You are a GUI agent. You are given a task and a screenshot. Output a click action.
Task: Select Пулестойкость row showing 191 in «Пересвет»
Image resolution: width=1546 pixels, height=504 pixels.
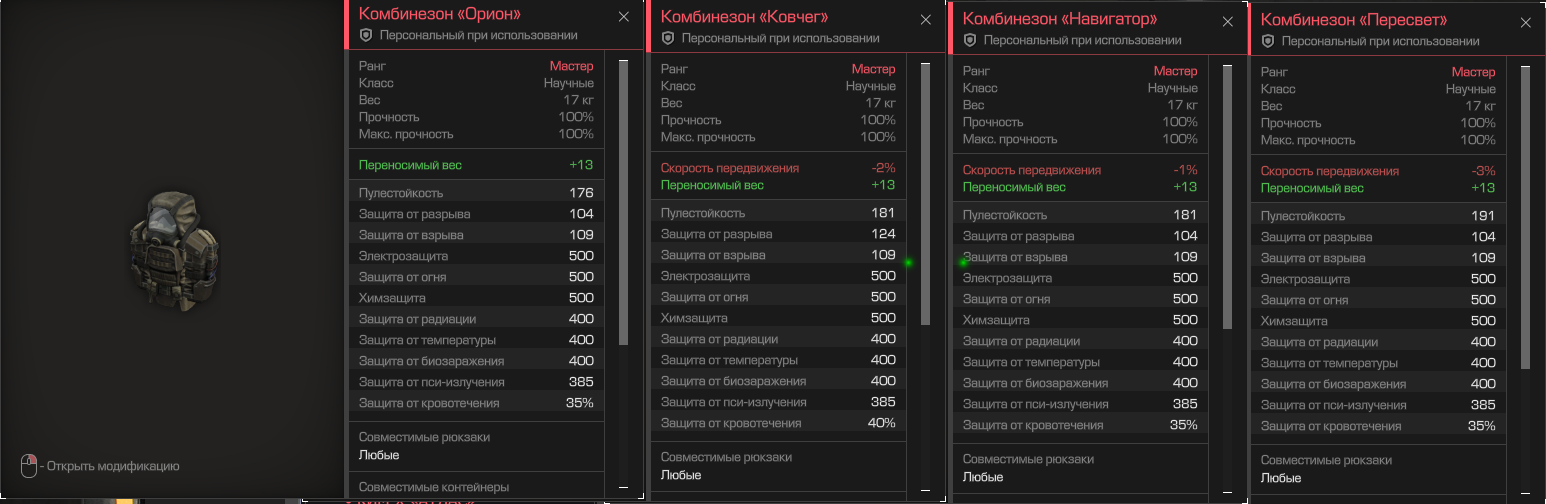pos(1377,216)
